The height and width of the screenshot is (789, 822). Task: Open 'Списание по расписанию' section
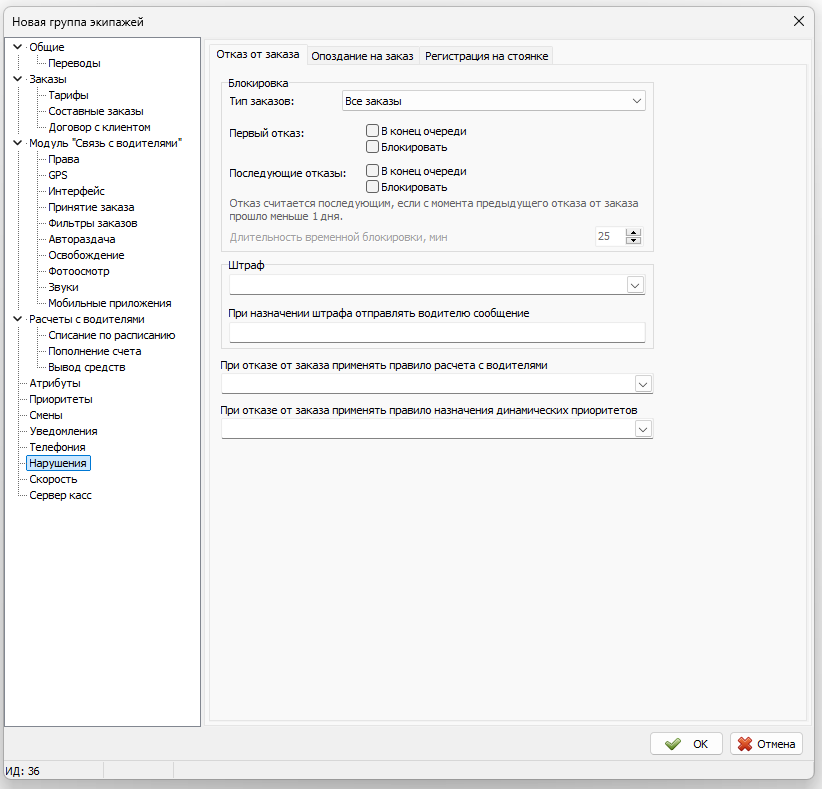click(112, 335)
